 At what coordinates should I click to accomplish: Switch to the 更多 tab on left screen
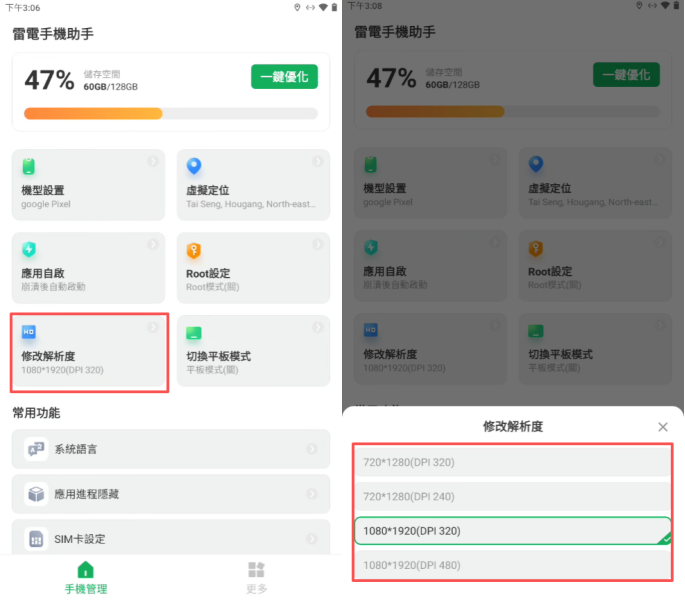coord(256,577)
